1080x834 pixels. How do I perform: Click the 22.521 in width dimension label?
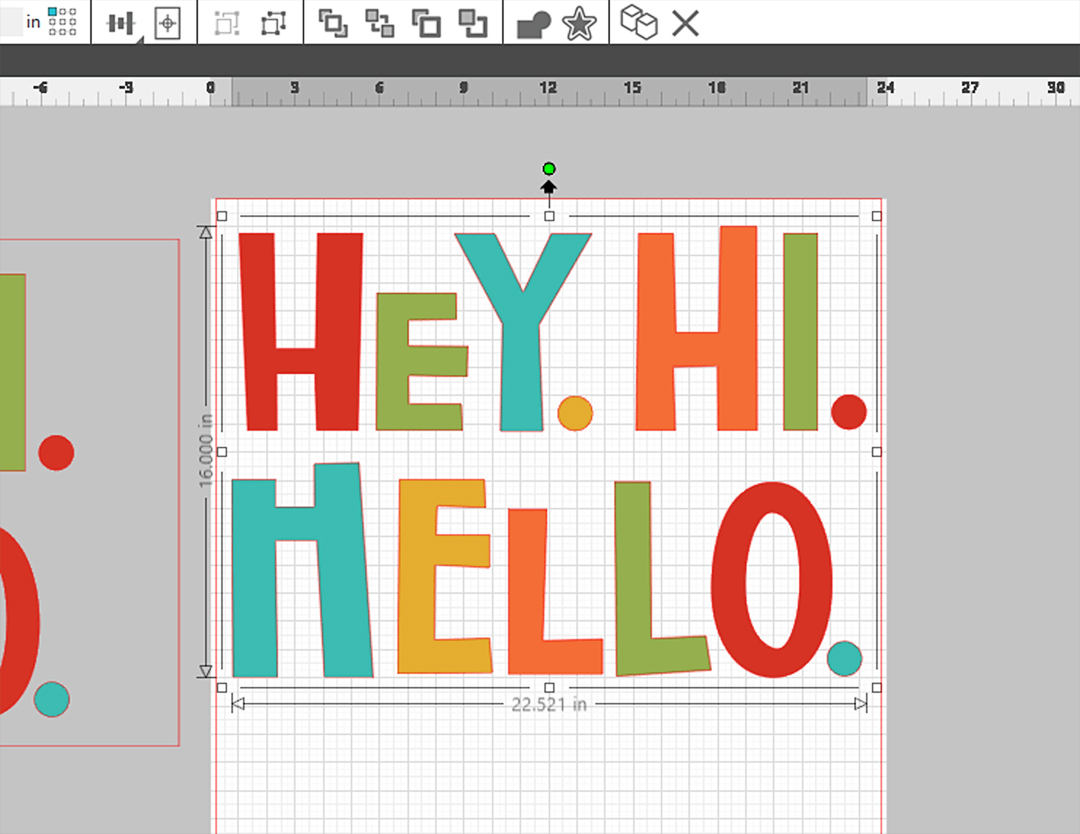(549, 705)
